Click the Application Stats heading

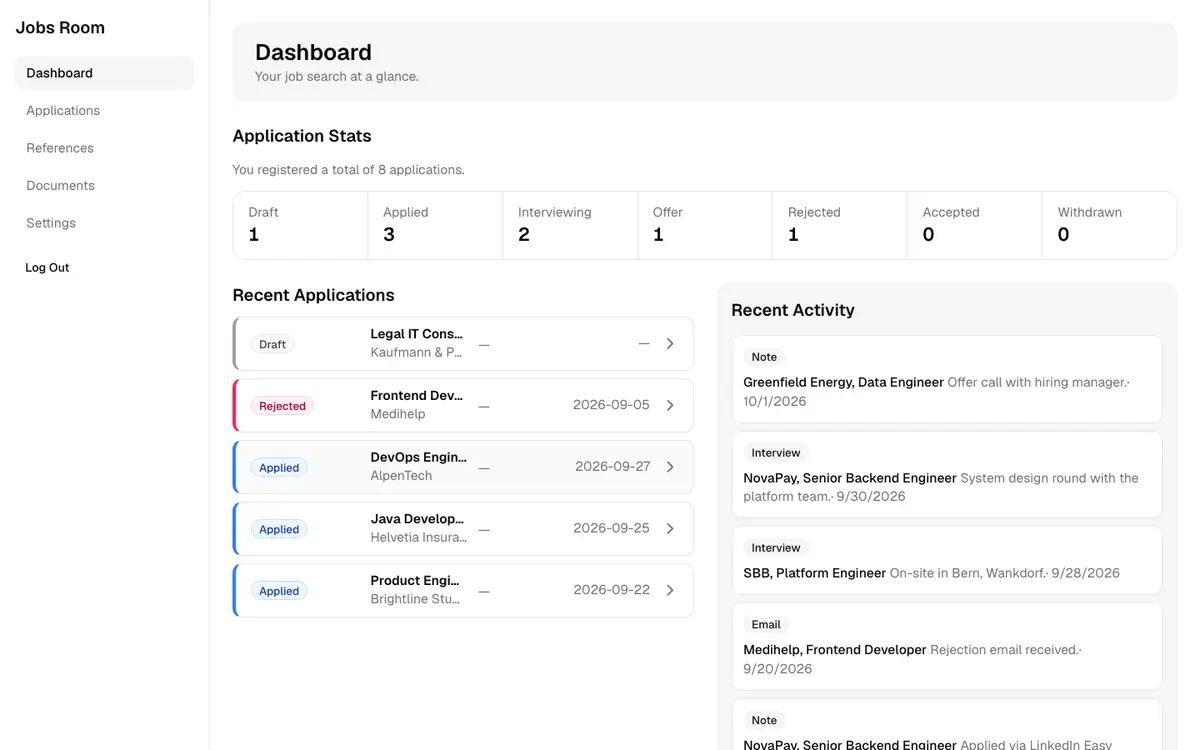[x=302, y=136]
